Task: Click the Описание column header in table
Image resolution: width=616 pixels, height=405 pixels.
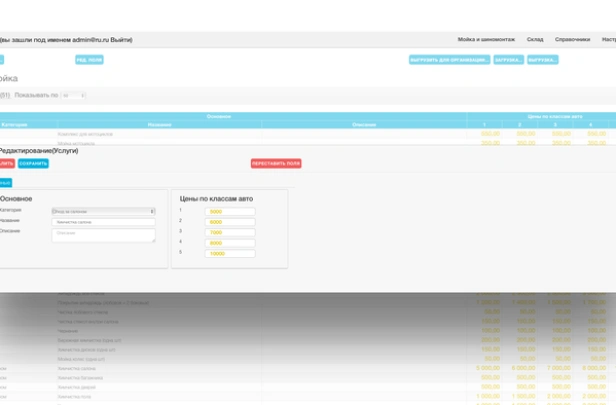Action: coord(364,125)
